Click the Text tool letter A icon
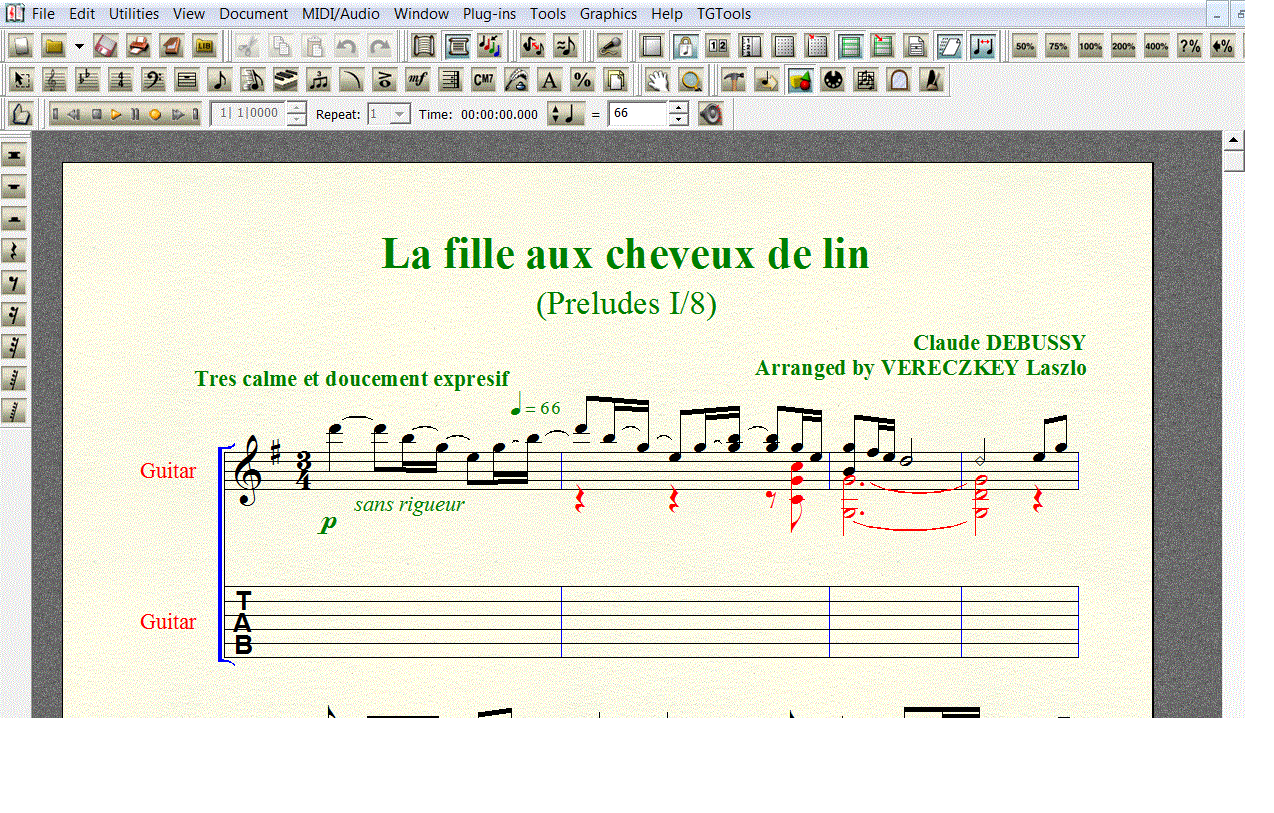1274x813 pixels. click(x=549, y=81)
